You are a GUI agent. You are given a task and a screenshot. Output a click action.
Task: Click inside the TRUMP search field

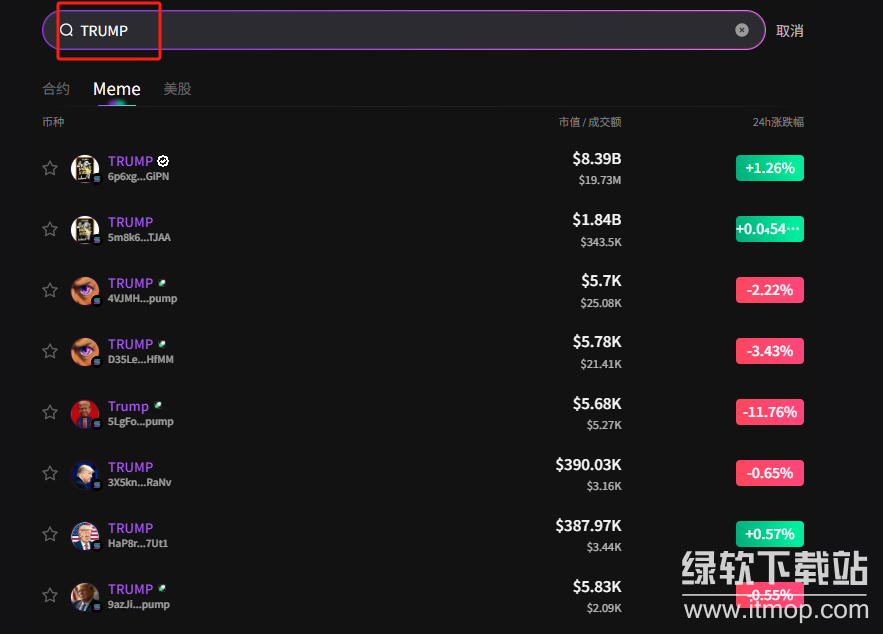tap(400, 30)
